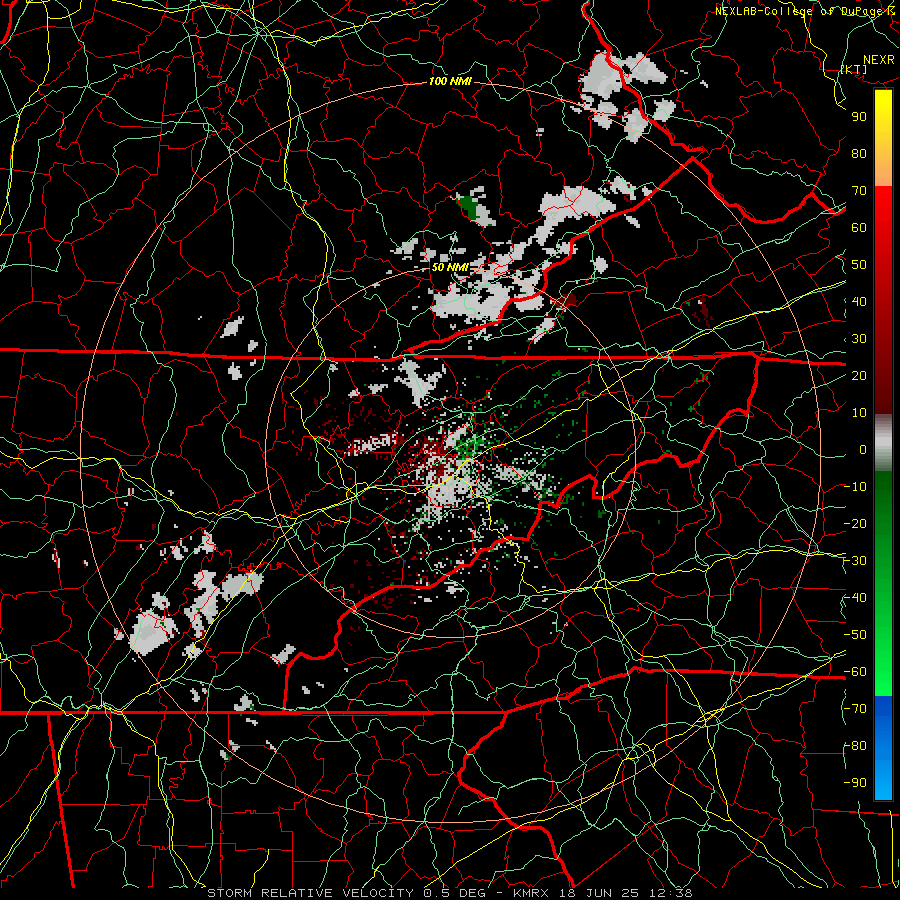The image size is (900, 900).
Task: Click the "50 NMI" range ring label
Action: pyautogui.click(x=450, y=267)
